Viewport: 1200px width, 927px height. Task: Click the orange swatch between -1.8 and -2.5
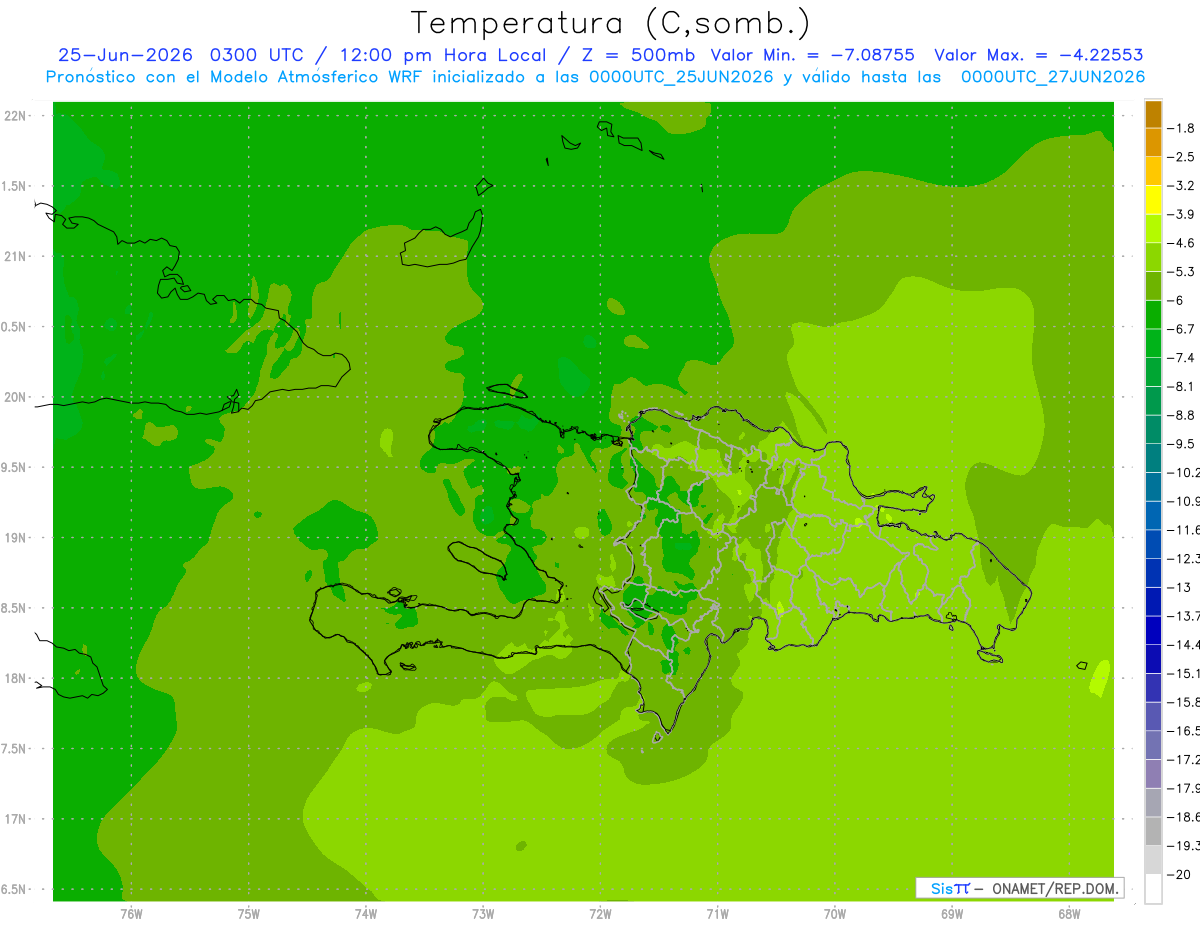[1153, 142]
